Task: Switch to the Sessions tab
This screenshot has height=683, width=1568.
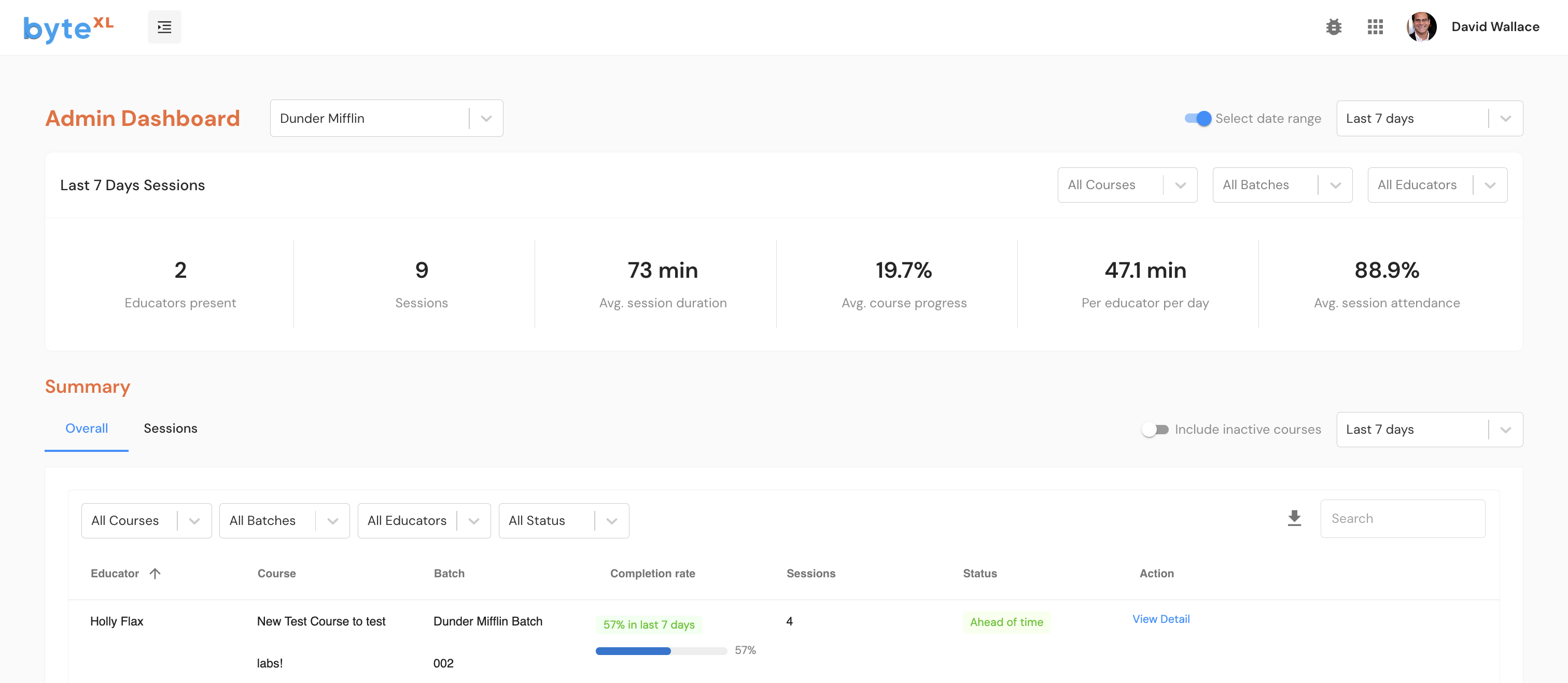Action: click(171, 429)
